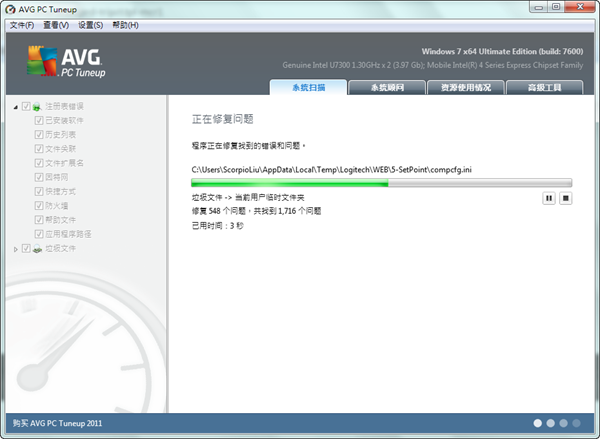The height and width of the screenshot is (439, 600).
Task: Pause the repair with the pause button
Action: pos(549,198)
